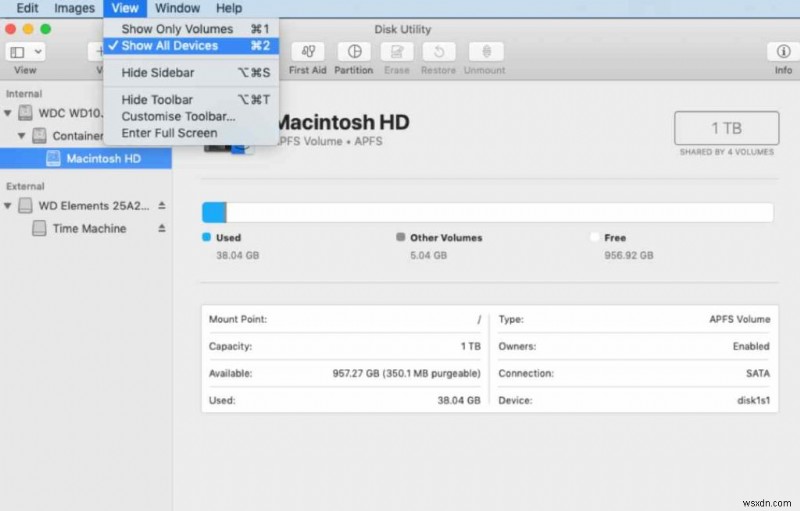Viewport: 800px width, 511px height.
Task: Collapse the WDC WD10 disk tree
Action: point(8,113)
